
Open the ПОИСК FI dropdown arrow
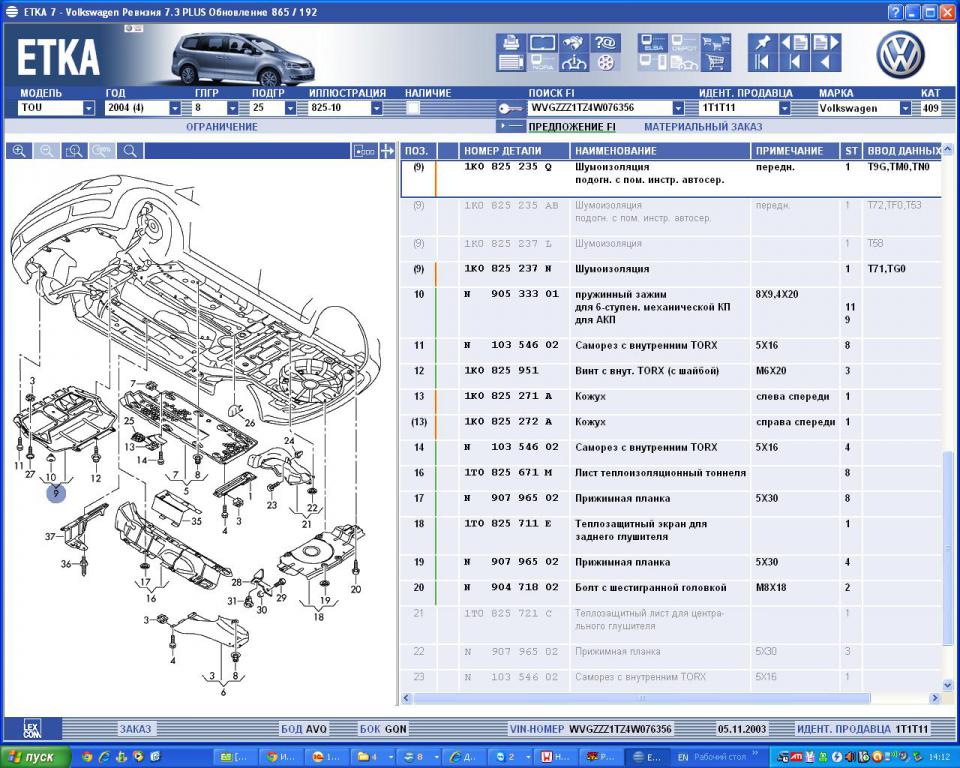[x=678, y=108]
